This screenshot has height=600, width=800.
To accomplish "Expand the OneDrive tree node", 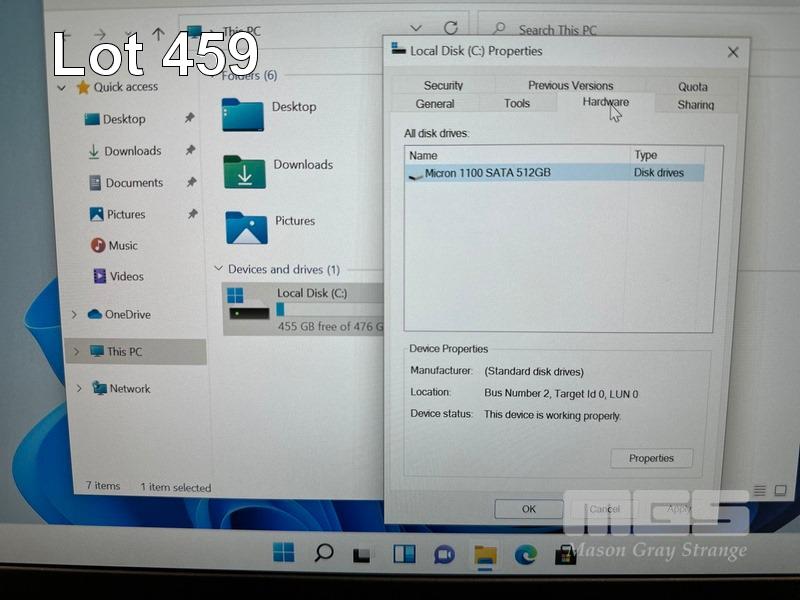I will pos(74,315).
